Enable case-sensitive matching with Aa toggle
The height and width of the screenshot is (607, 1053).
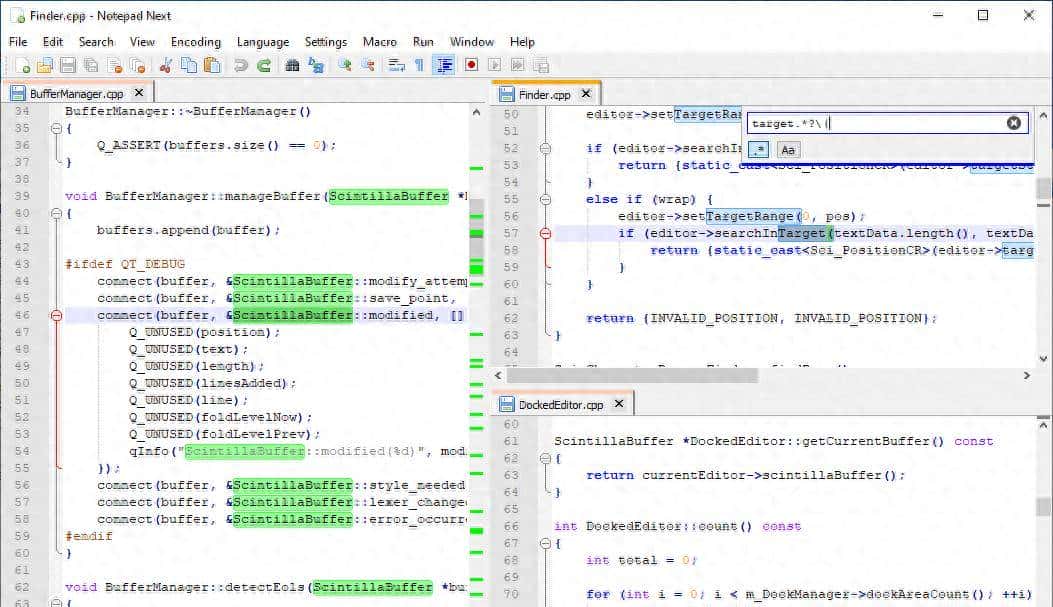788,150
